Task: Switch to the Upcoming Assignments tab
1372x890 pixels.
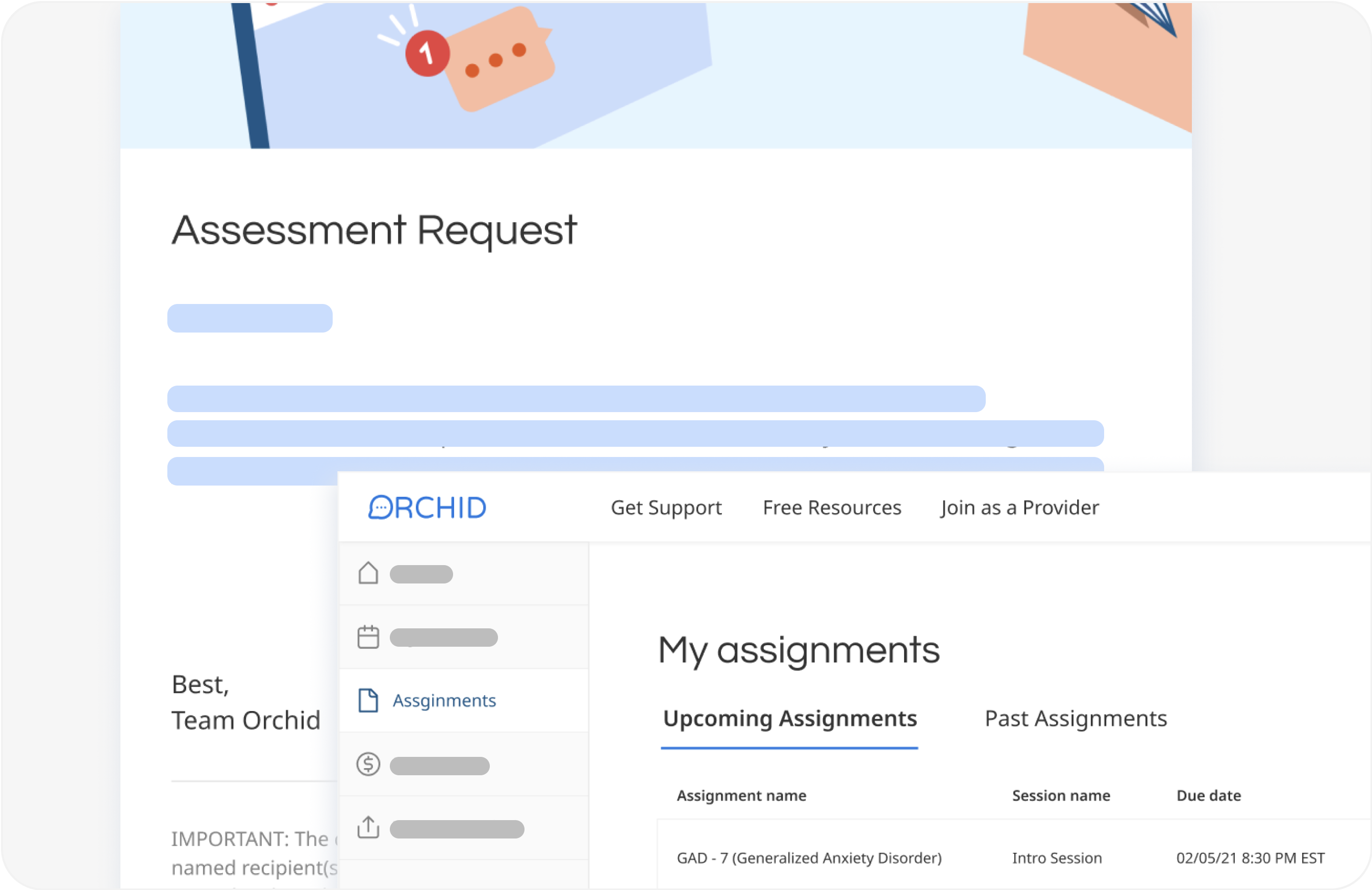Action: (x=789, y=719)
